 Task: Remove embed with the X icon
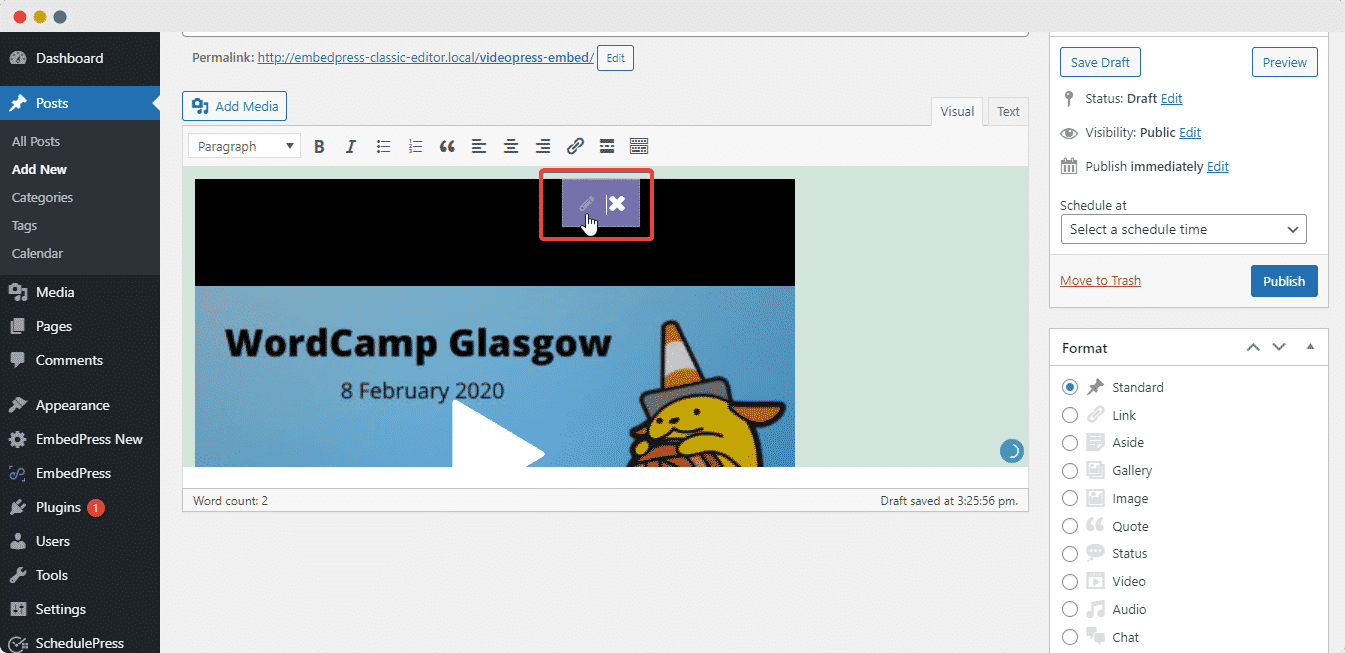click(618, 204)
